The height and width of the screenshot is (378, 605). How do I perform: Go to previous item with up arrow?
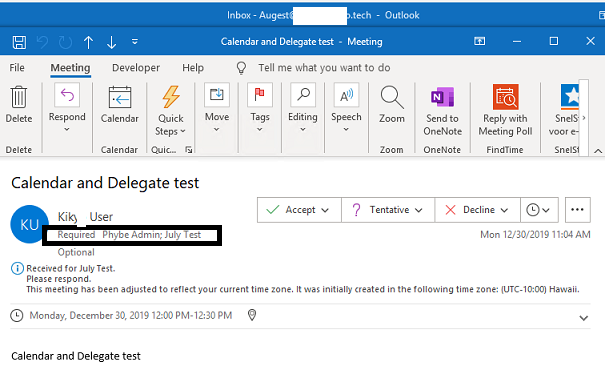coord(88,42)
